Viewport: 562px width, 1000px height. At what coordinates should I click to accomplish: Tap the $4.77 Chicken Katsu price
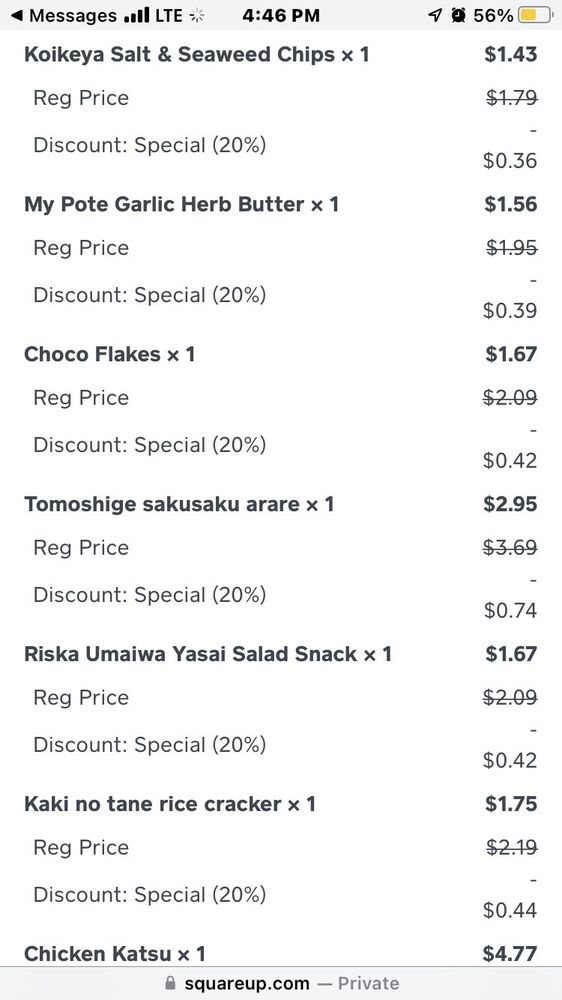pos(510,954)
